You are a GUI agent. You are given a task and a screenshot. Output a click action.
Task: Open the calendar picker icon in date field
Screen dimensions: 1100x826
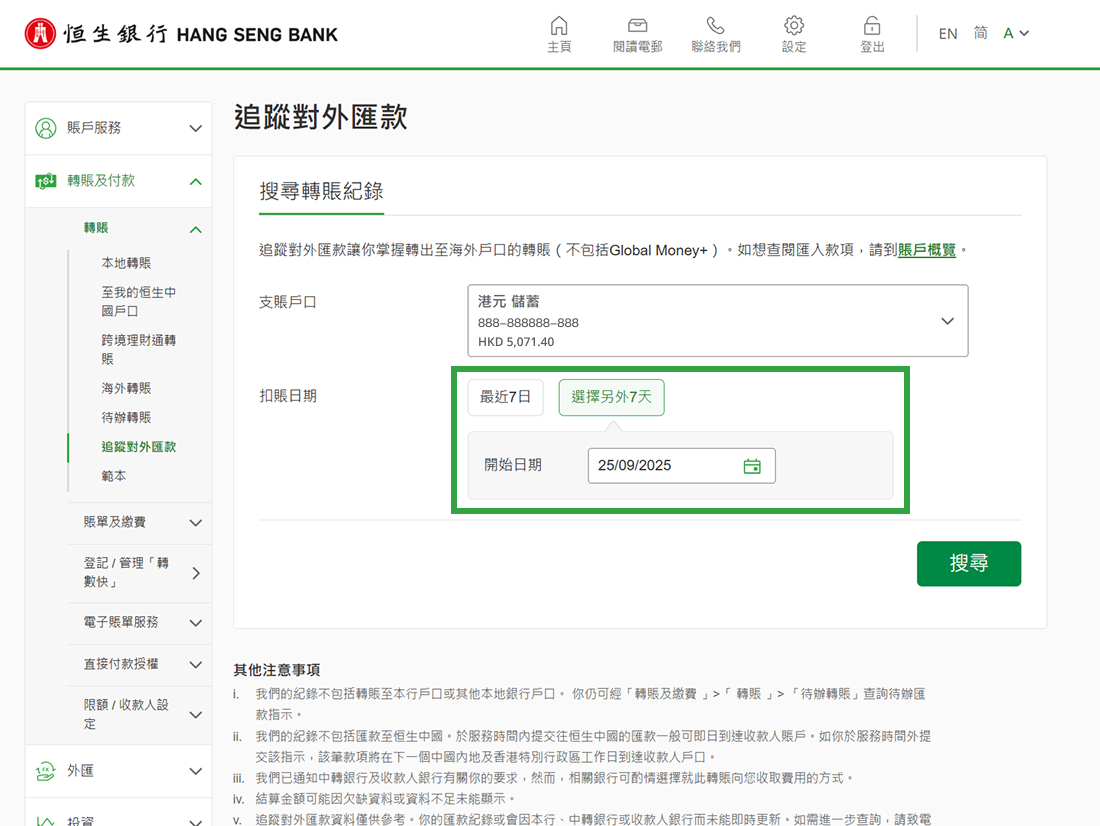click(x=752, y=466)
